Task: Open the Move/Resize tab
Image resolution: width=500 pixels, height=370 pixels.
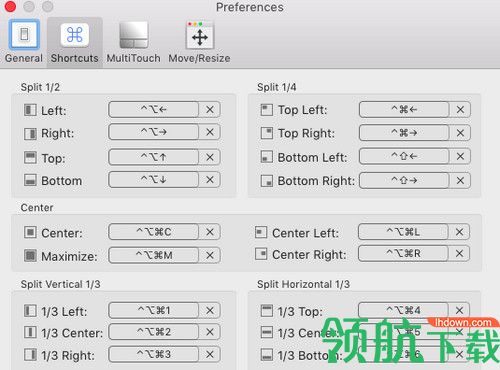Action: point(199,42)
